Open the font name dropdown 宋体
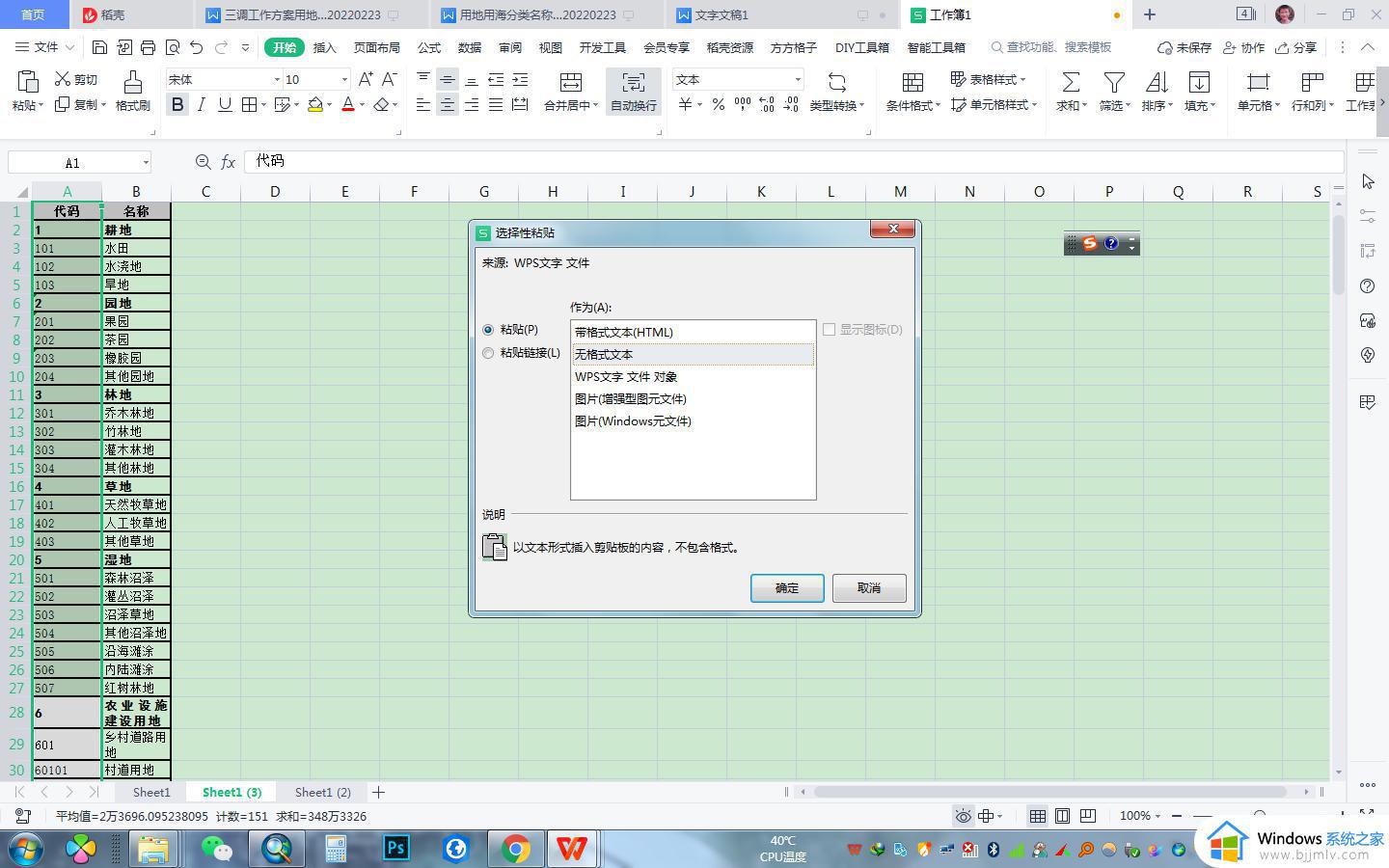1389x868 pixels. [x=277, y=79]
